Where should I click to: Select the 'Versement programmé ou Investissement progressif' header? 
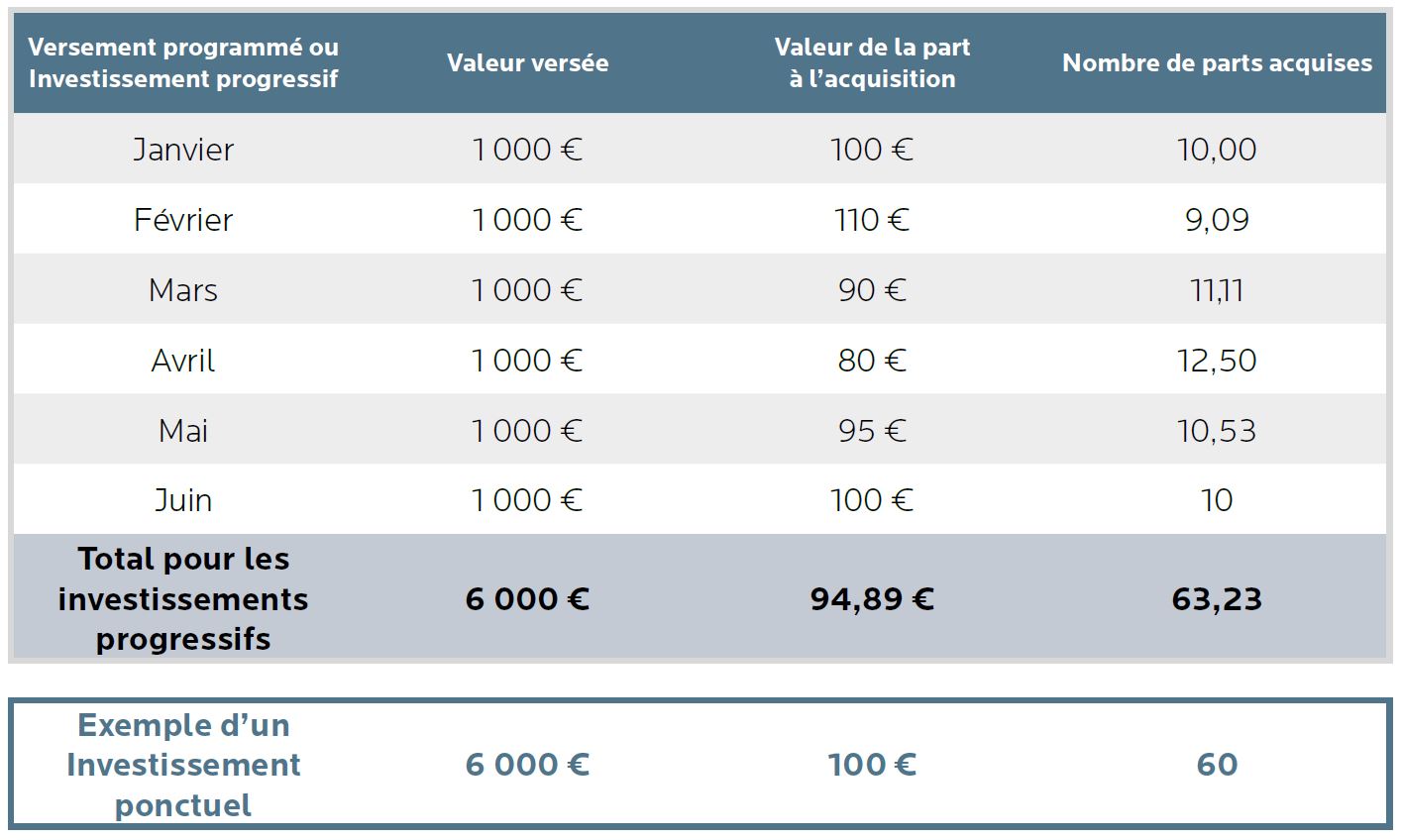183,62
